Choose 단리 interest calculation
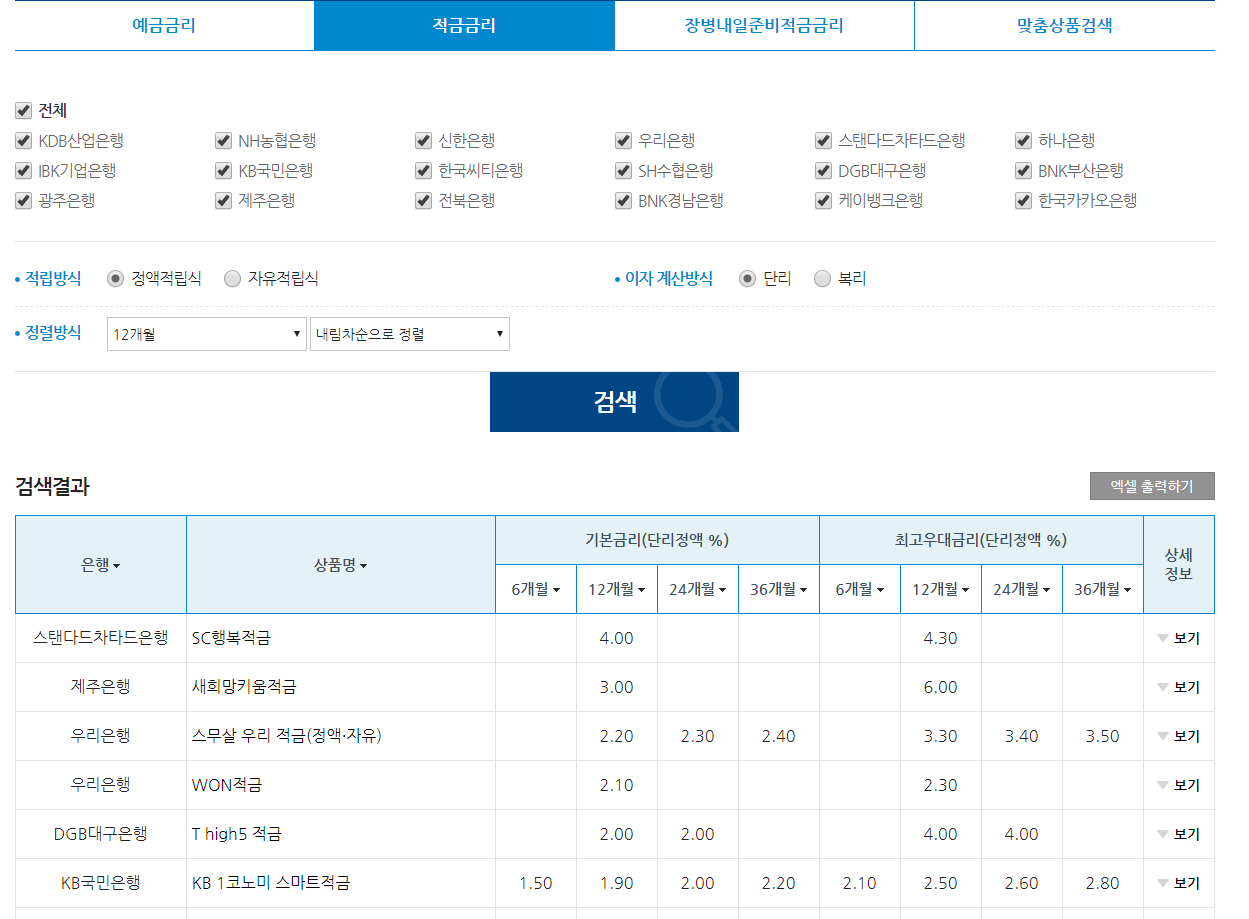The width and height of the screenshot is (1249, 919). [x=747, y=279]
